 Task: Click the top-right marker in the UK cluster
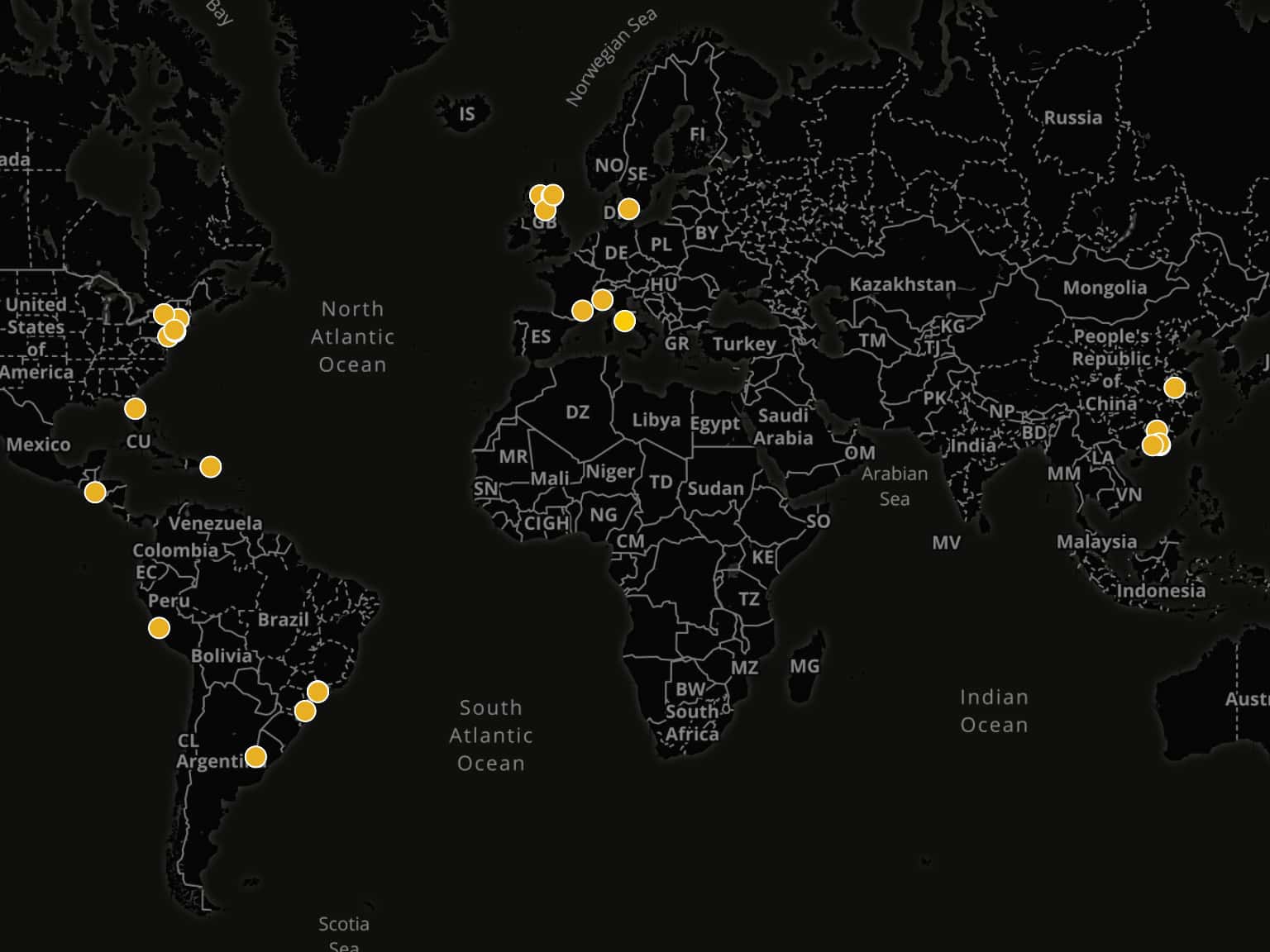tap(553, 195)
